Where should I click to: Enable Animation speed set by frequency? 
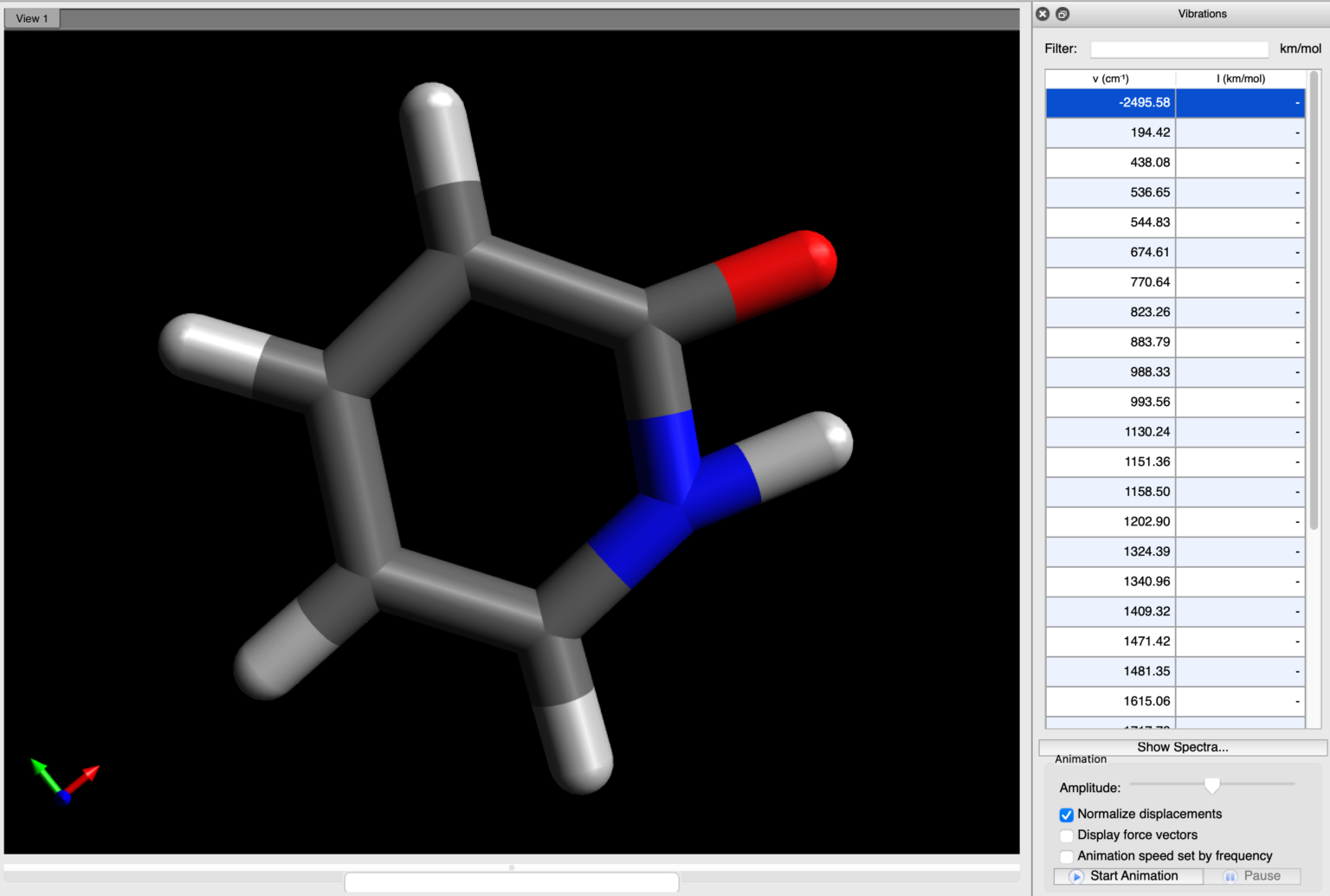point(1067,856)
